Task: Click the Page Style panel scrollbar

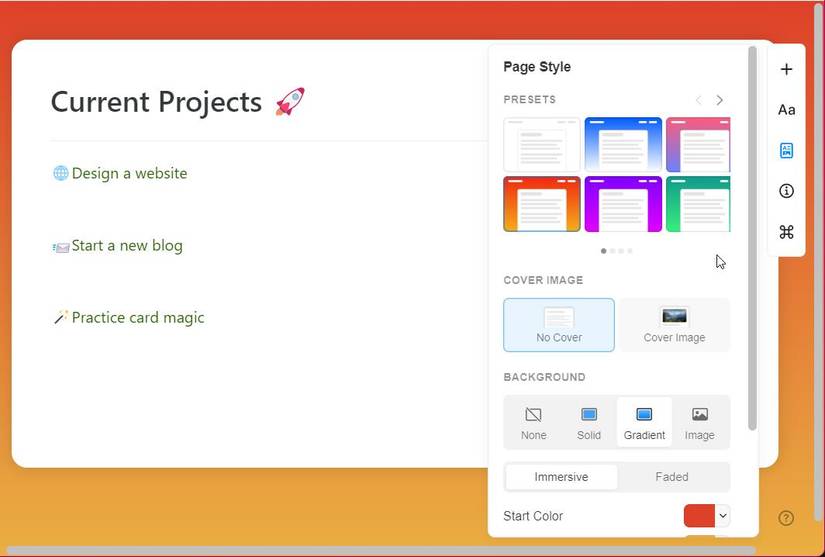Action: [x=752, y=238]
